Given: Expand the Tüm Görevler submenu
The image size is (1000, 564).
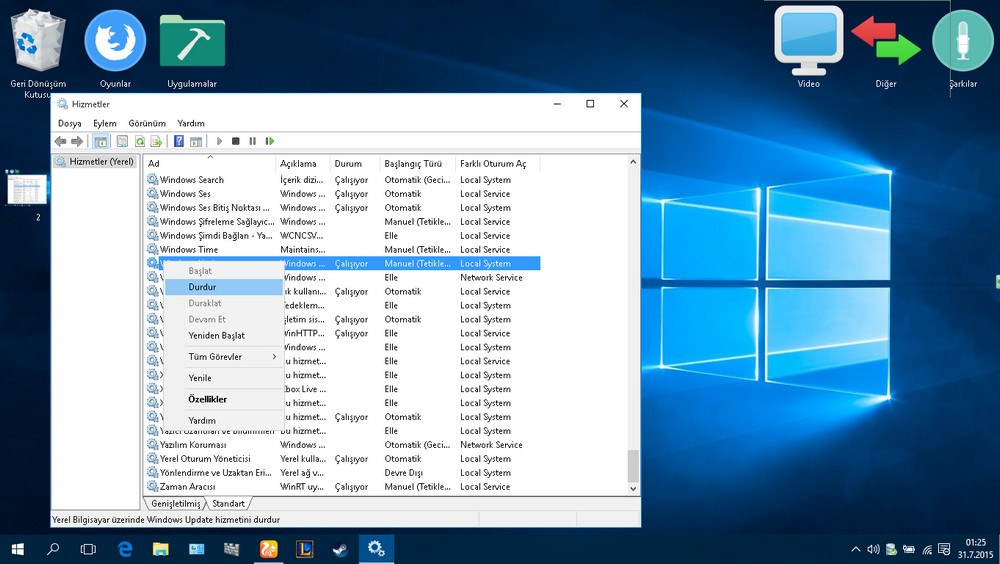Looking at the screenshot, I should click(215, 357).
